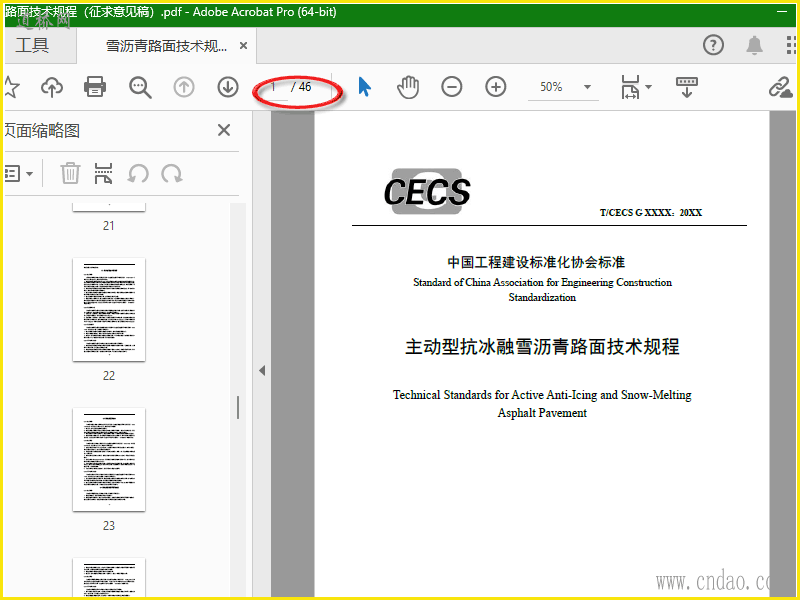Open the help question mark menu
The width and height of the screenshot is (800, 600).
pyautogui.click(x=713, y=45)
